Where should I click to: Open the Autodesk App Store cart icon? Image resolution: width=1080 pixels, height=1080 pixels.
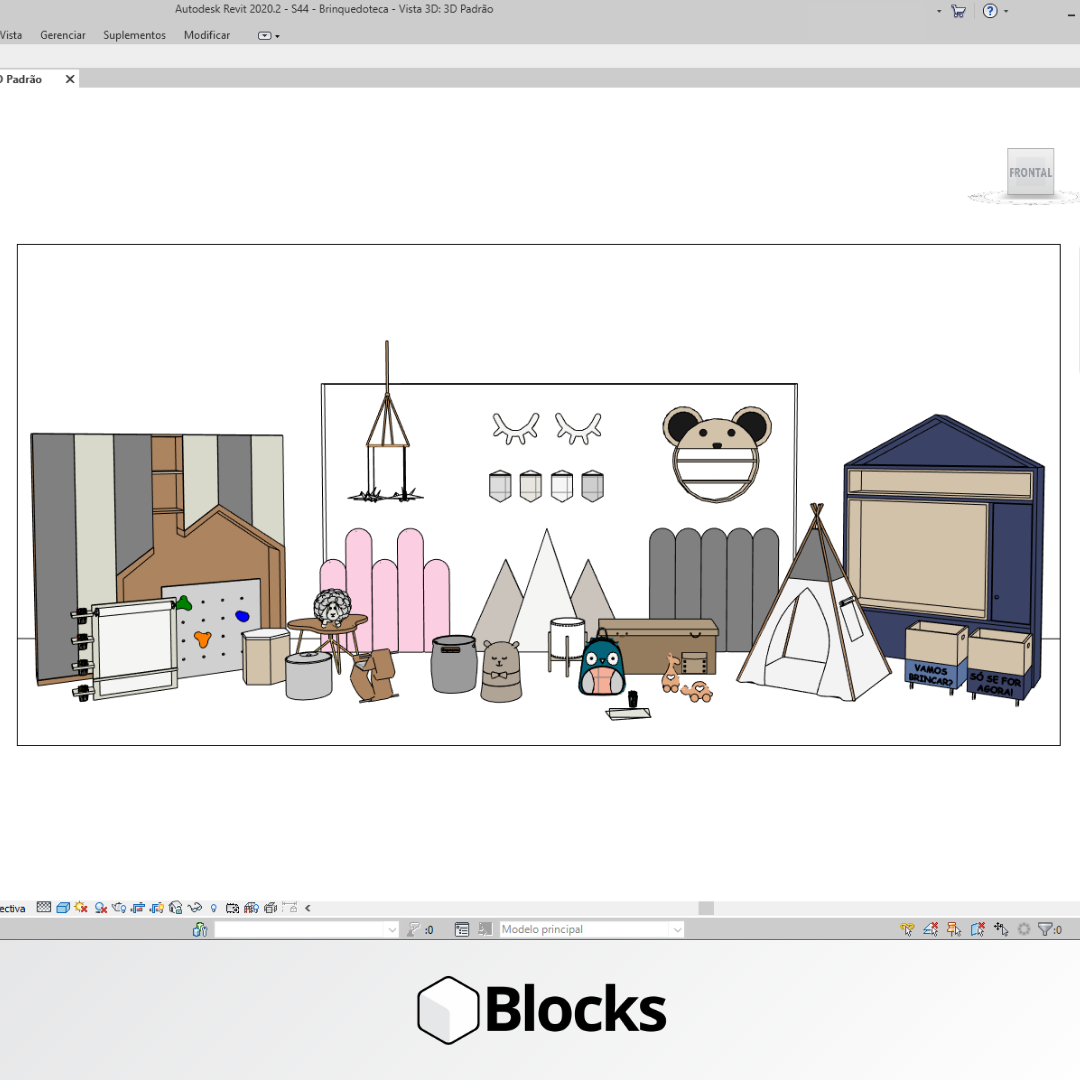tap(958, 11)
